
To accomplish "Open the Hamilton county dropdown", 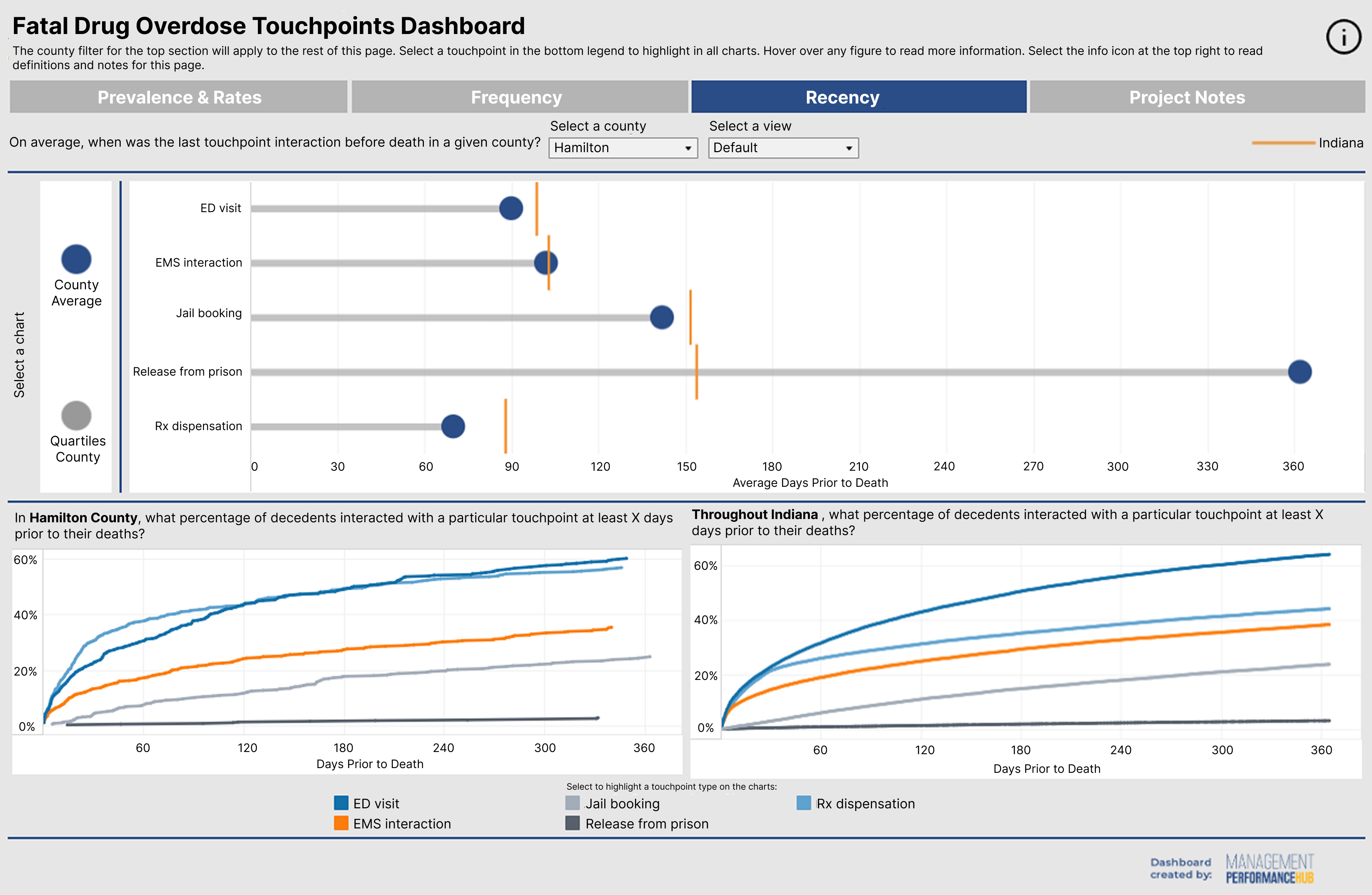I will pyautogui.click(x=623, y=148).
